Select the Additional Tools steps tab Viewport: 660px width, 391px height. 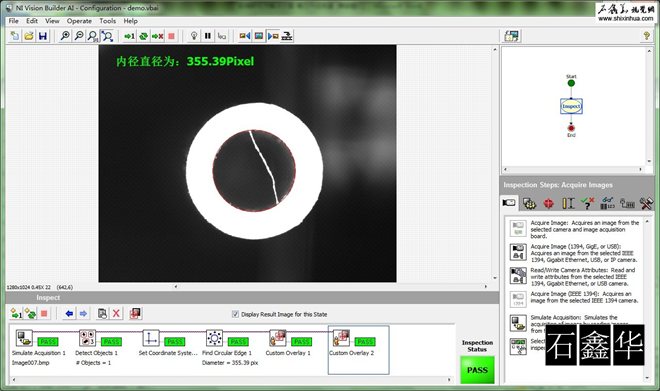point(646,204)
